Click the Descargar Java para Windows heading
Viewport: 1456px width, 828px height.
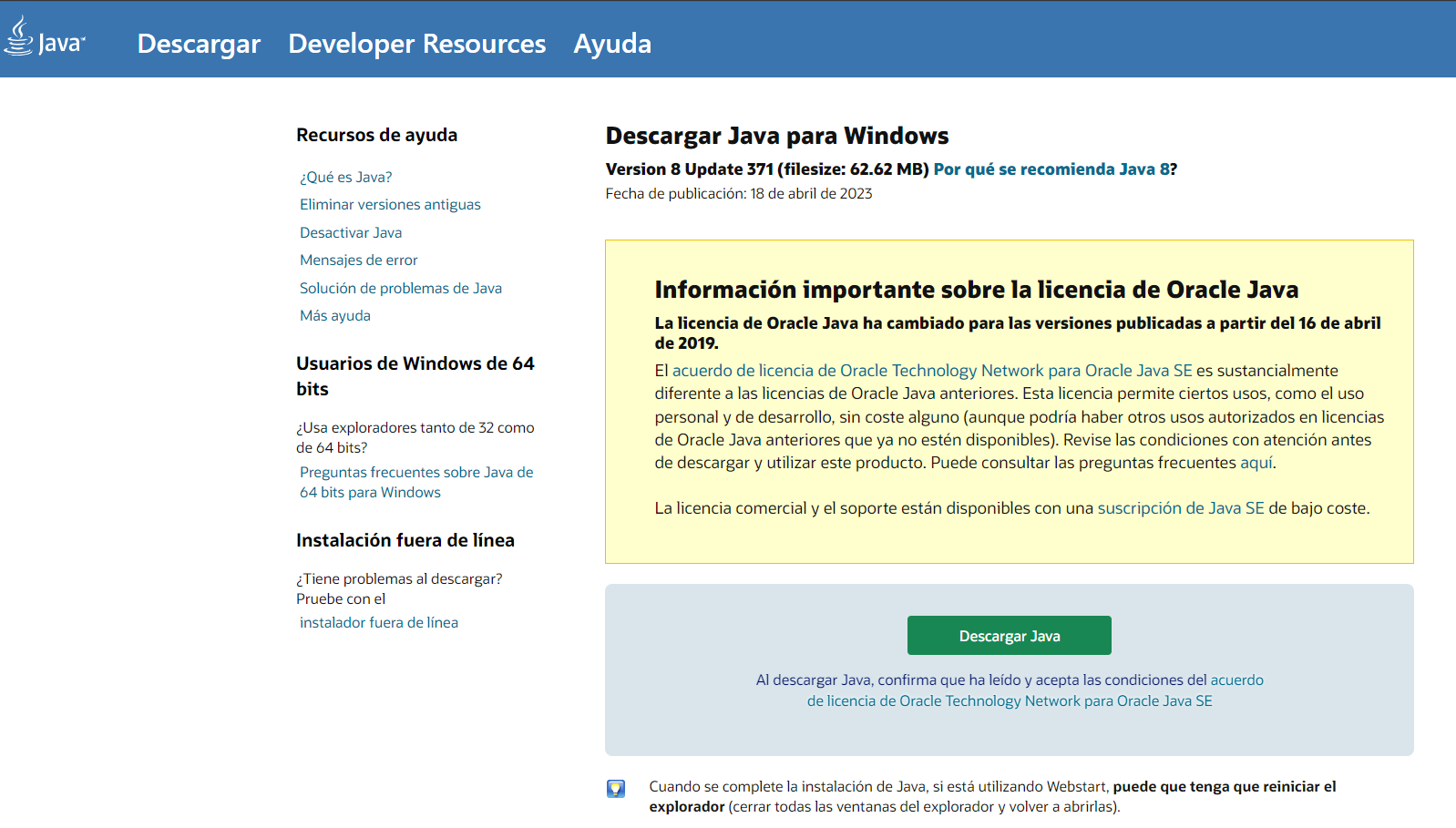pyautogui.click(x=777, y=136)
